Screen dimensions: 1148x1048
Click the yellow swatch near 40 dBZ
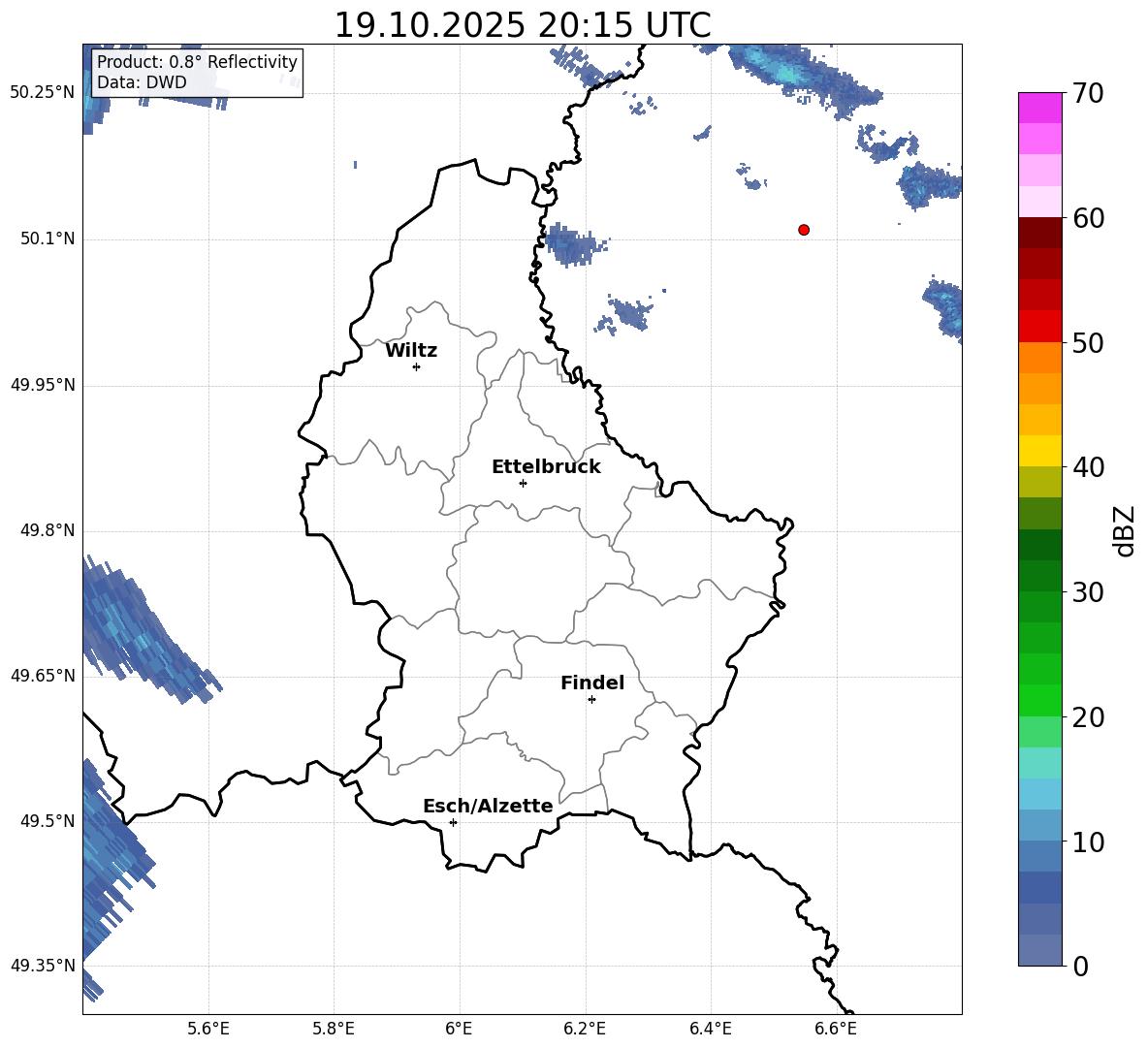(1039, 451)
